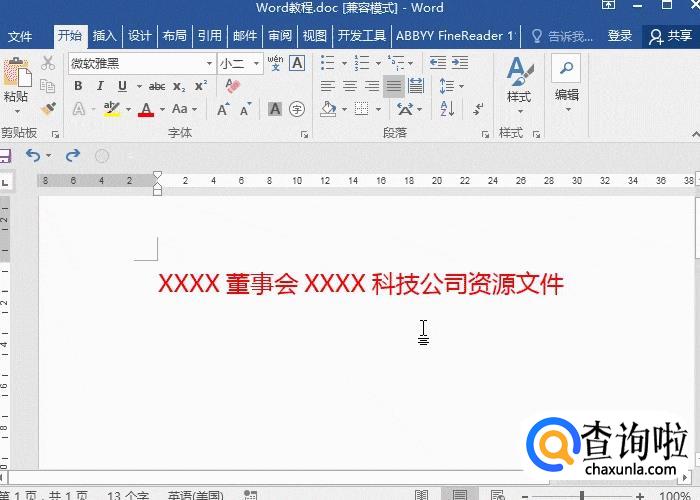The height and width of the screenshot is (500, 700).
Task: Toggle strikethrough formatting
Action: pos(157,86)
